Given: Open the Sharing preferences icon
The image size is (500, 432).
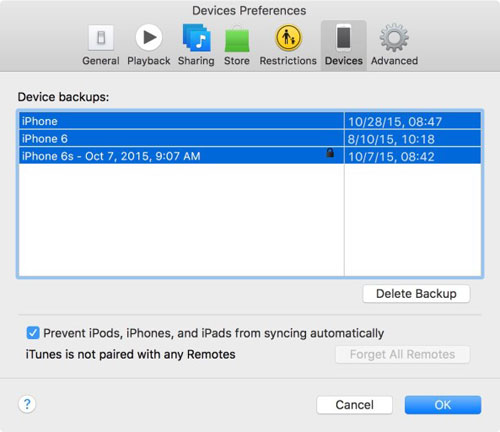Looking at the screenshot, I should [196, 38].
